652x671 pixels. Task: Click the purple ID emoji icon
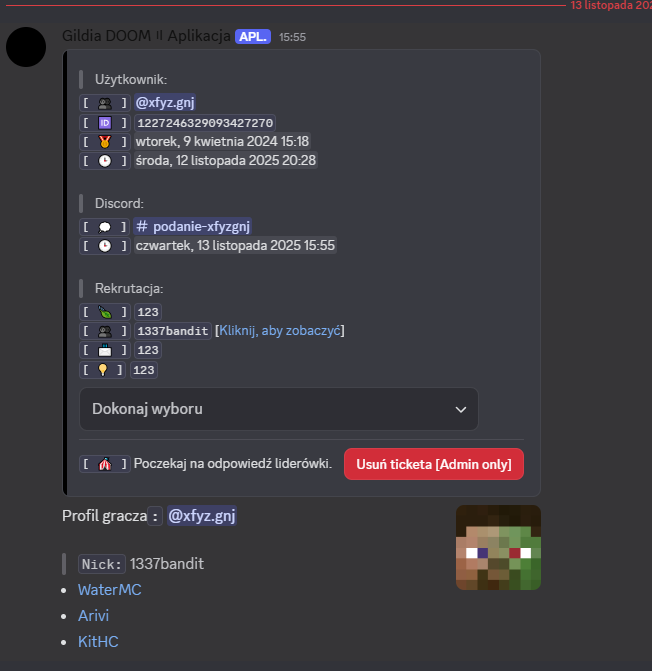[105, 123]
